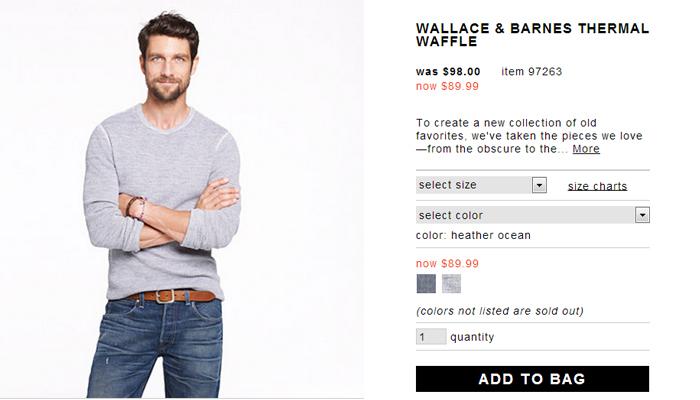Click the sold out colors note
The height and width of the screenshot is (400, 700).
tap(500, 311)
